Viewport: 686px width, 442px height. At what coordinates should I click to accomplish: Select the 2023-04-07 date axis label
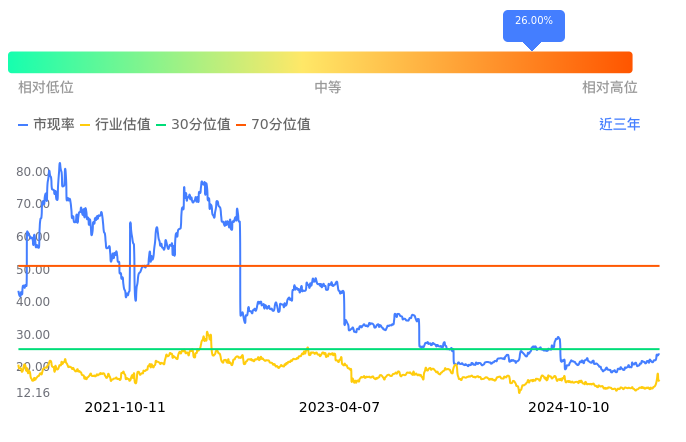coord(339,408)
